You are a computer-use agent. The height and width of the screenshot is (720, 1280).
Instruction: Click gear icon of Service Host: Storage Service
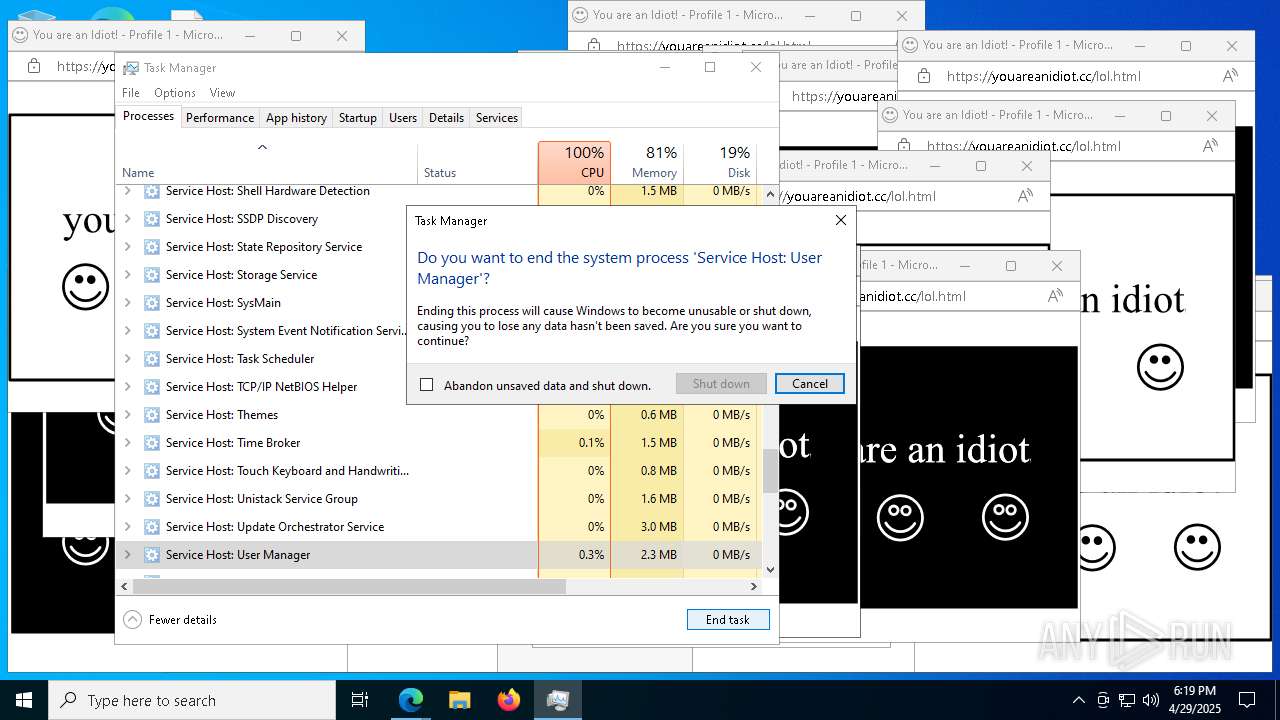(x=152, y=275)
